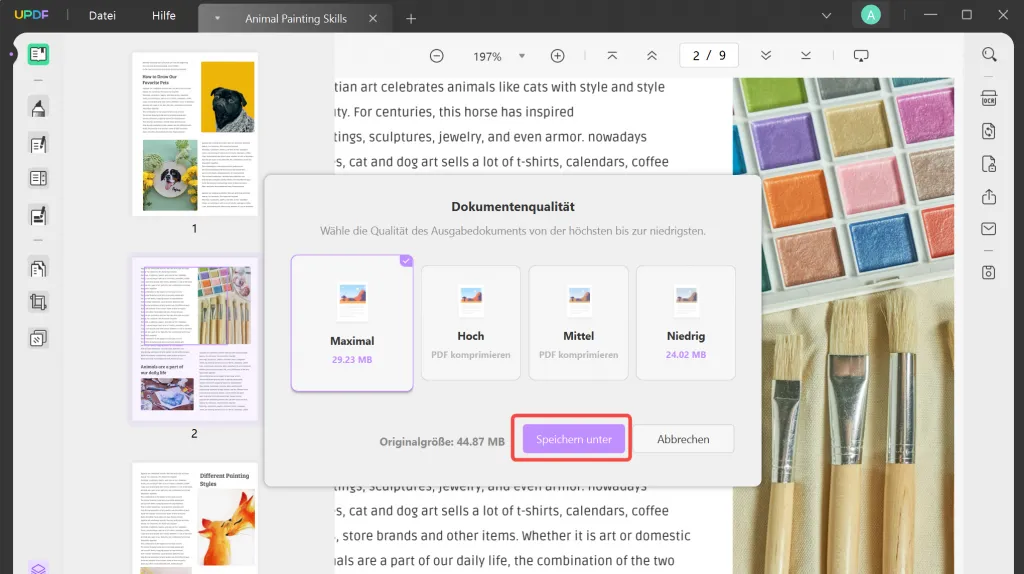This screenshot has height=574, width=1024.
Task: Zoom out with the minus button
Action: tap(437, 56)
